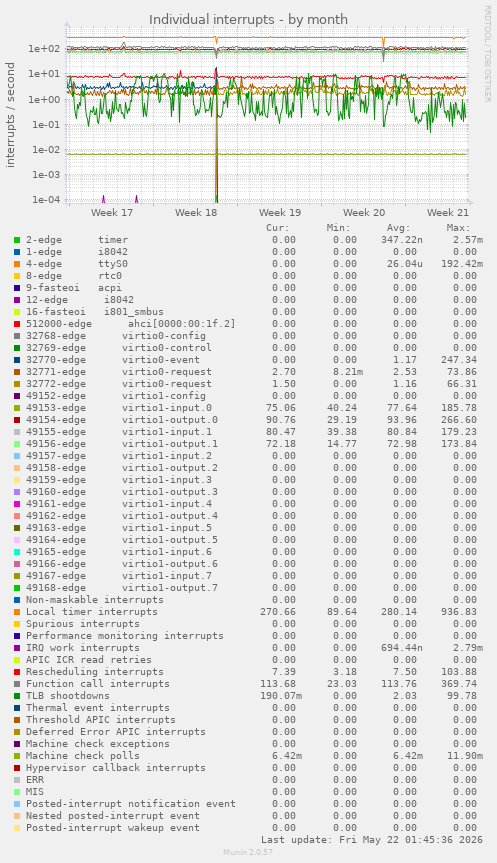Click the graph title Individual interrupts
This screenshot has height=863, width=497.
248,20
